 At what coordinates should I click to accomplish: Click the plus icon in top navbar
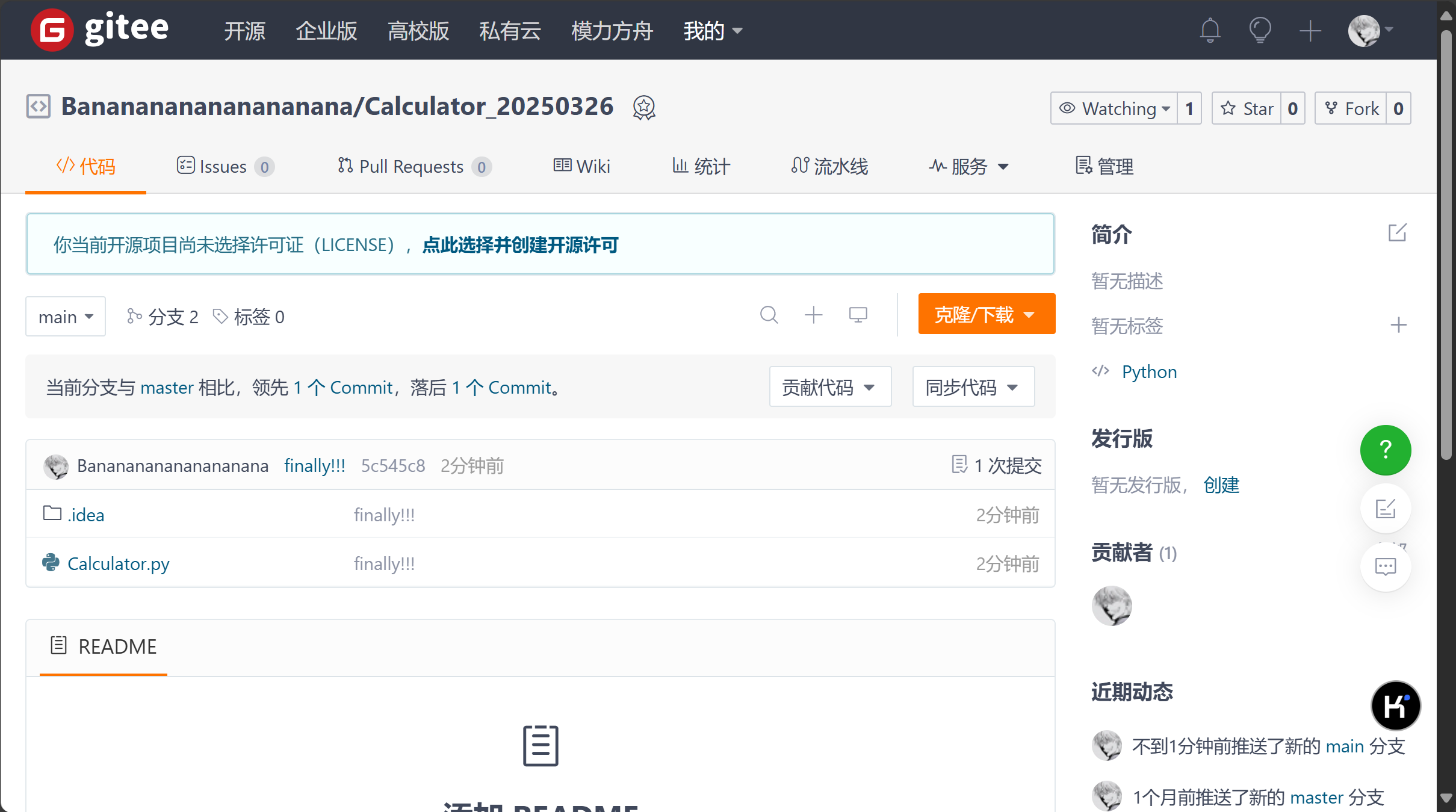[x=1310, y=30]
